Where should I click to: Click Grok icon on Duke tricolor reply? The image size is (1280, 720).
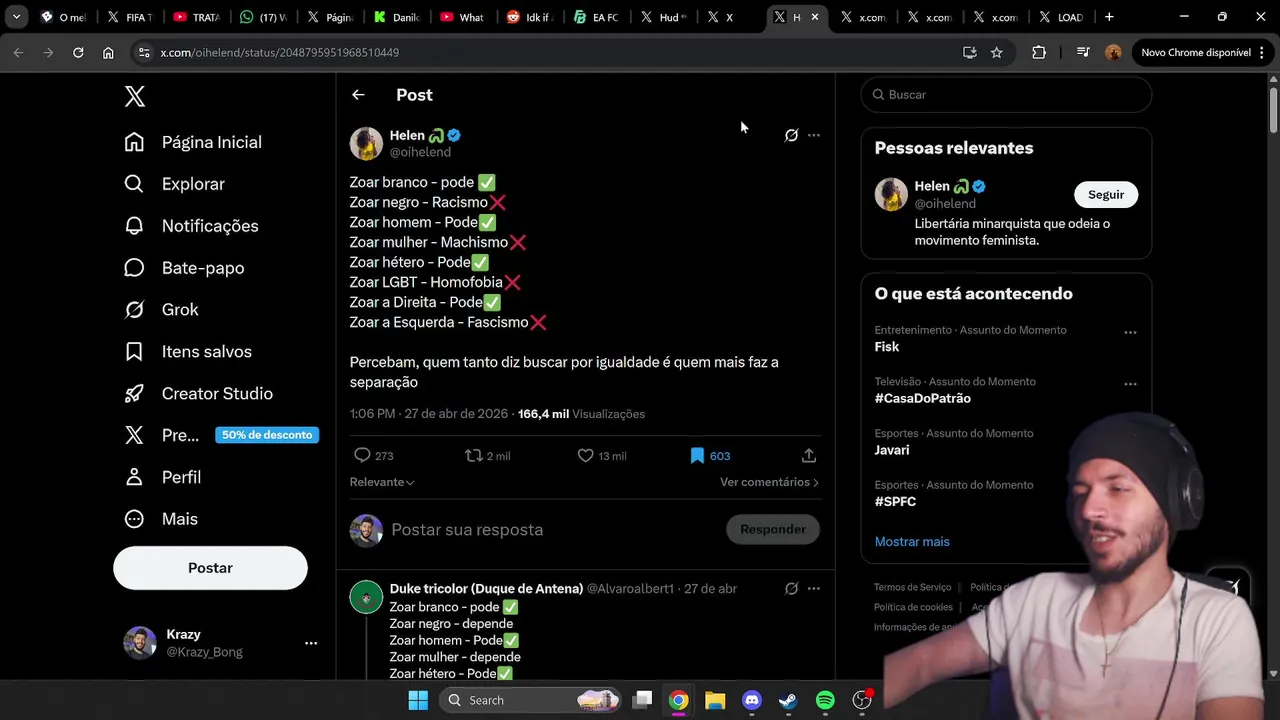791,589
